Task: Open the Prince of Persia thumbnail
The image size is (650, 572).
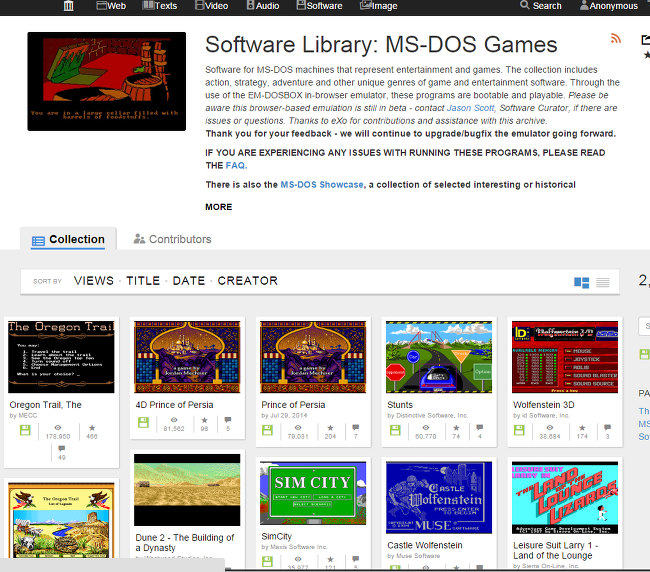Action: point(313,357)
